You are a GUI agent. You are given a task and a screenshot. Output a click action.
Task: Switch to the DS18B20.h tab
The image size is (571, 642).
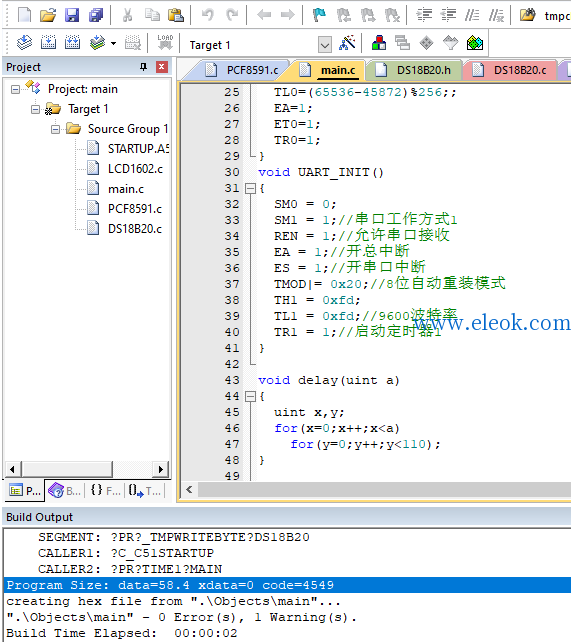[414, 70]
